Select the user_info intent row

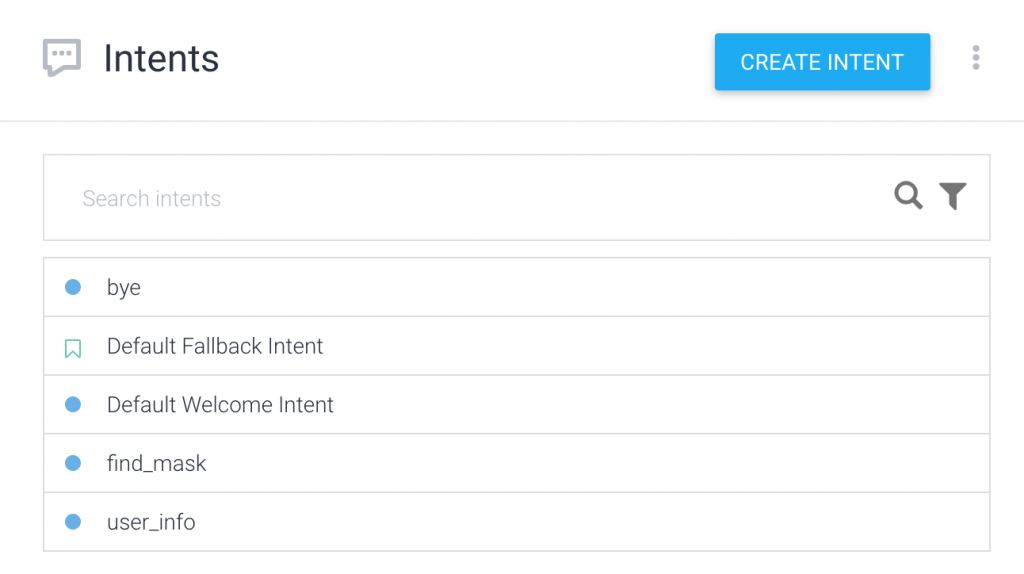point(517,522)
